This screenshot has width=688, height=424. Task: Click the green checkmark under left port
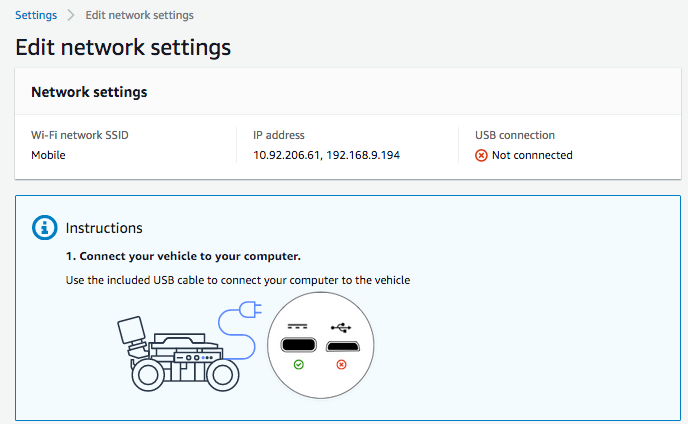297,366
